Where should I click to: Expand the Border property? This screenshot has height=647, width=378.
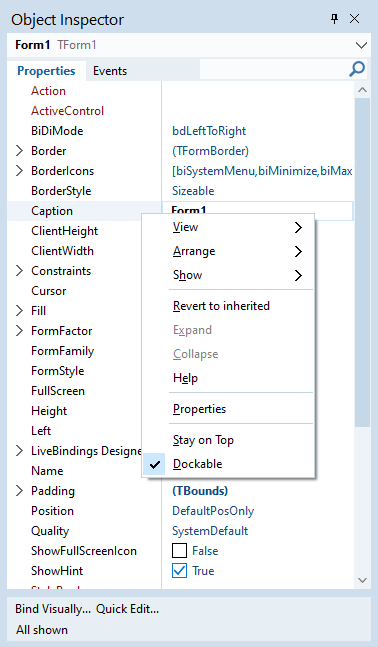(19, 151)
